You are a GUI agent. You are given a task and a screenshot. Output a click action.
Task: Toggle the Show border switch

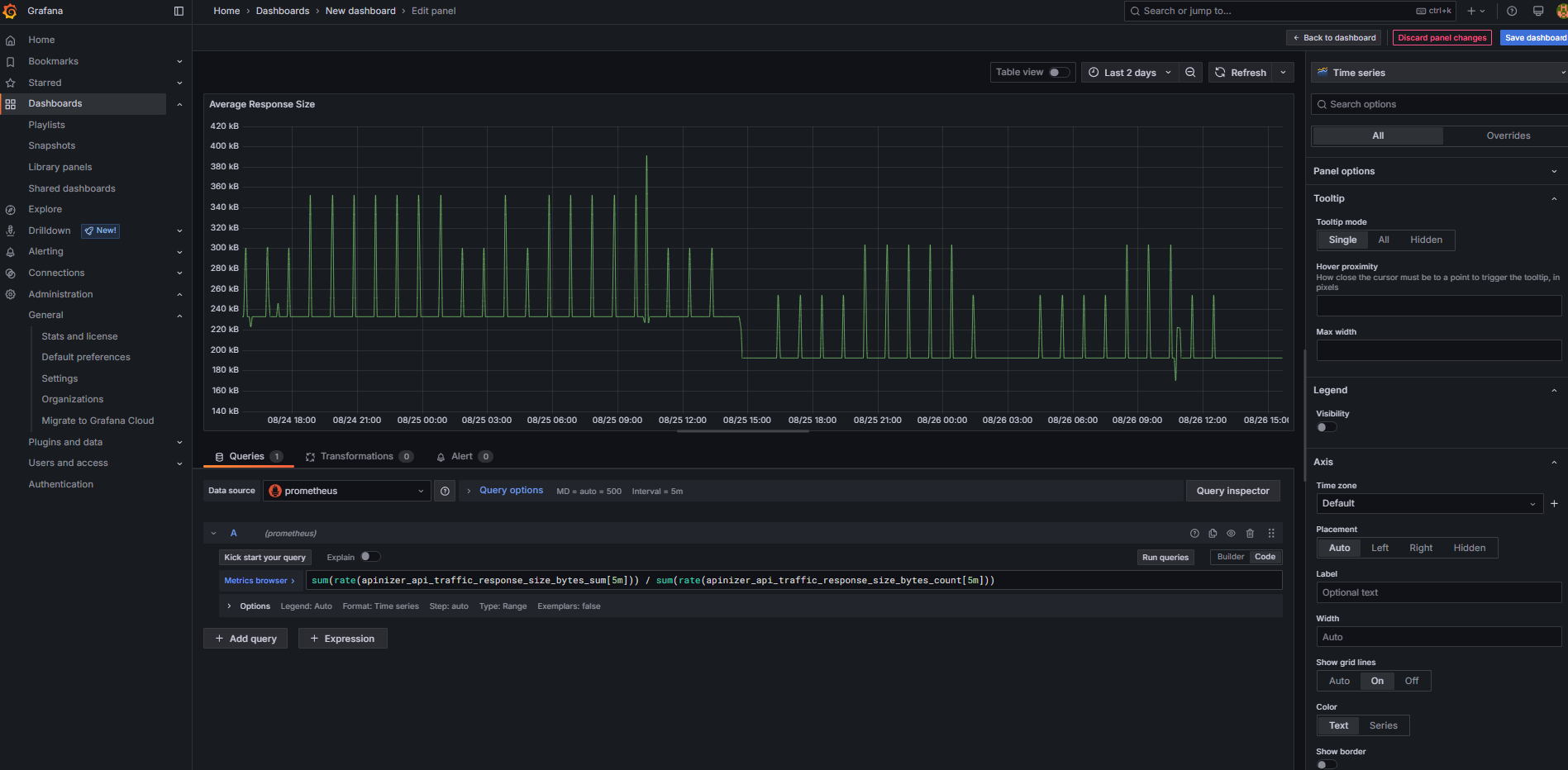click(1326, 764)
